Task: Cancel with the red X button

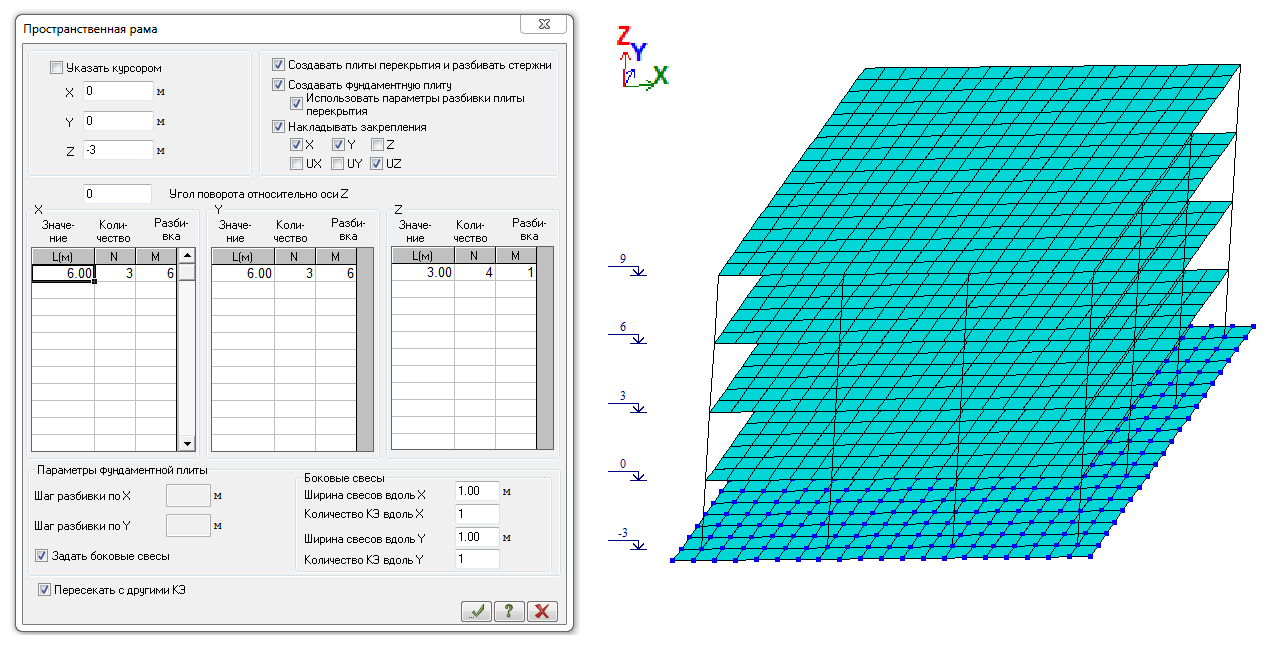Action: coord(542,612)
